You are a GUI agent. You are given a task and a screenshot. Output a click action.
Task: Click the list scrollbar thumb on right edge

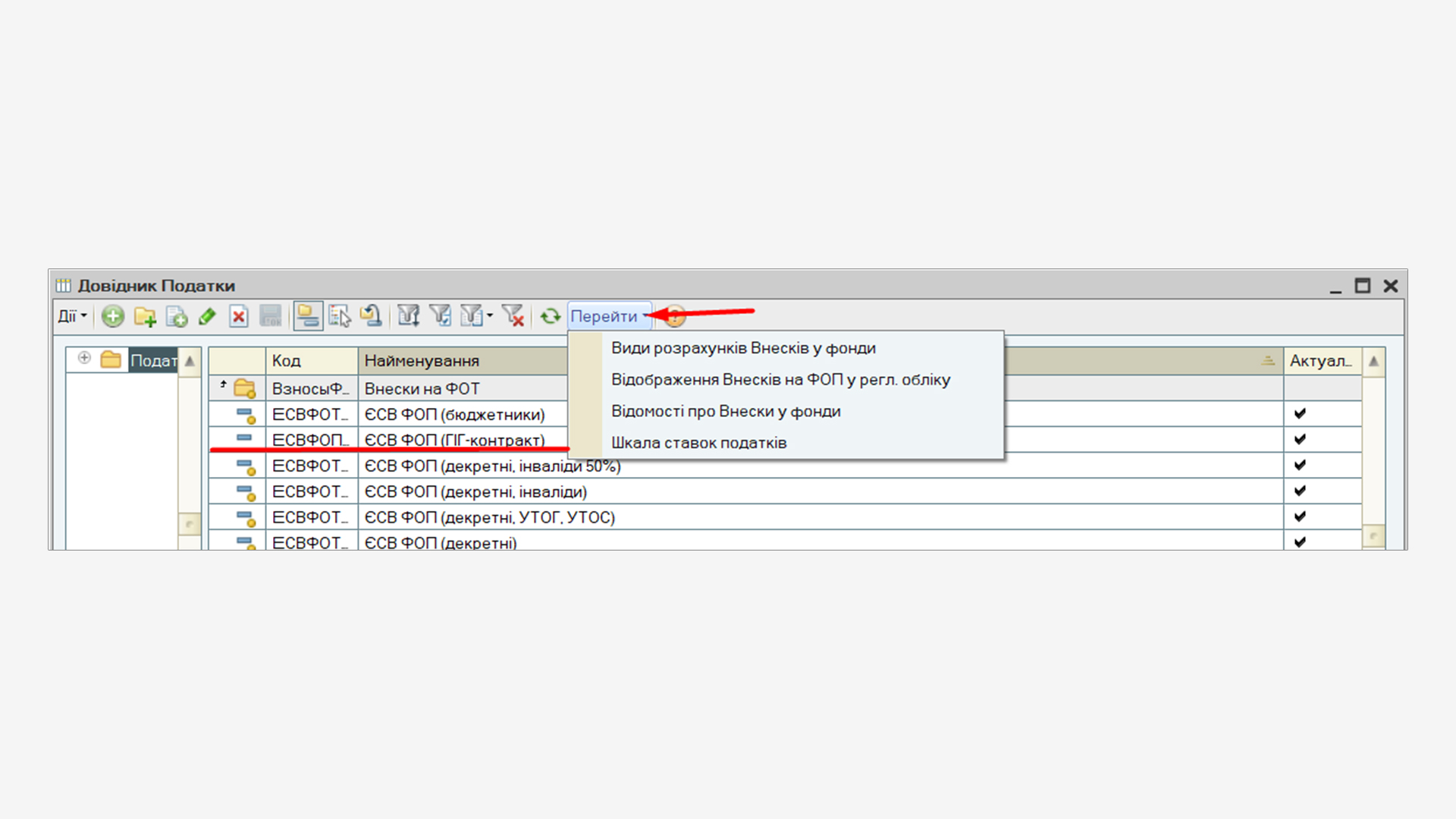1373,536
